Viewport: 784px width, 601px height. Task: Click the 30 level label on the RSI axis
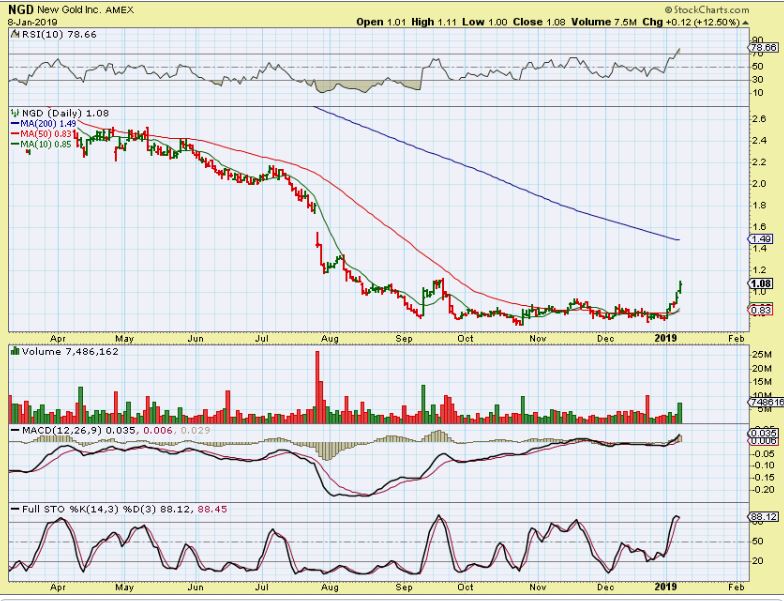coord(758,80)
